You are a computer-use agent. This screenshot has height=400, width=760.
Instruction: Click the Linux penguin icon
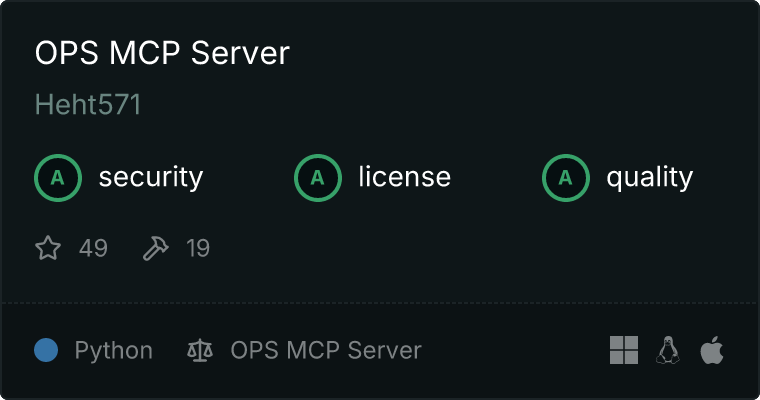[x=668, y=350]
